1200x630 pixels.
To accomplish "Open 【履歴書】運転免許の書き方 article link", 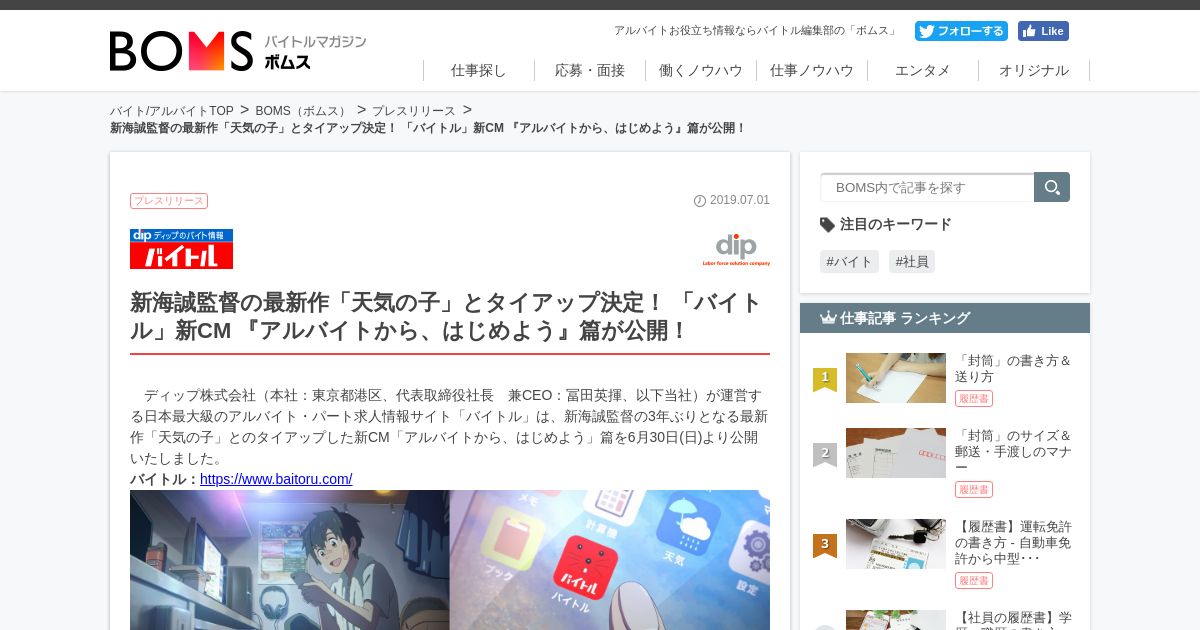I will click(x=1013, y=542).
